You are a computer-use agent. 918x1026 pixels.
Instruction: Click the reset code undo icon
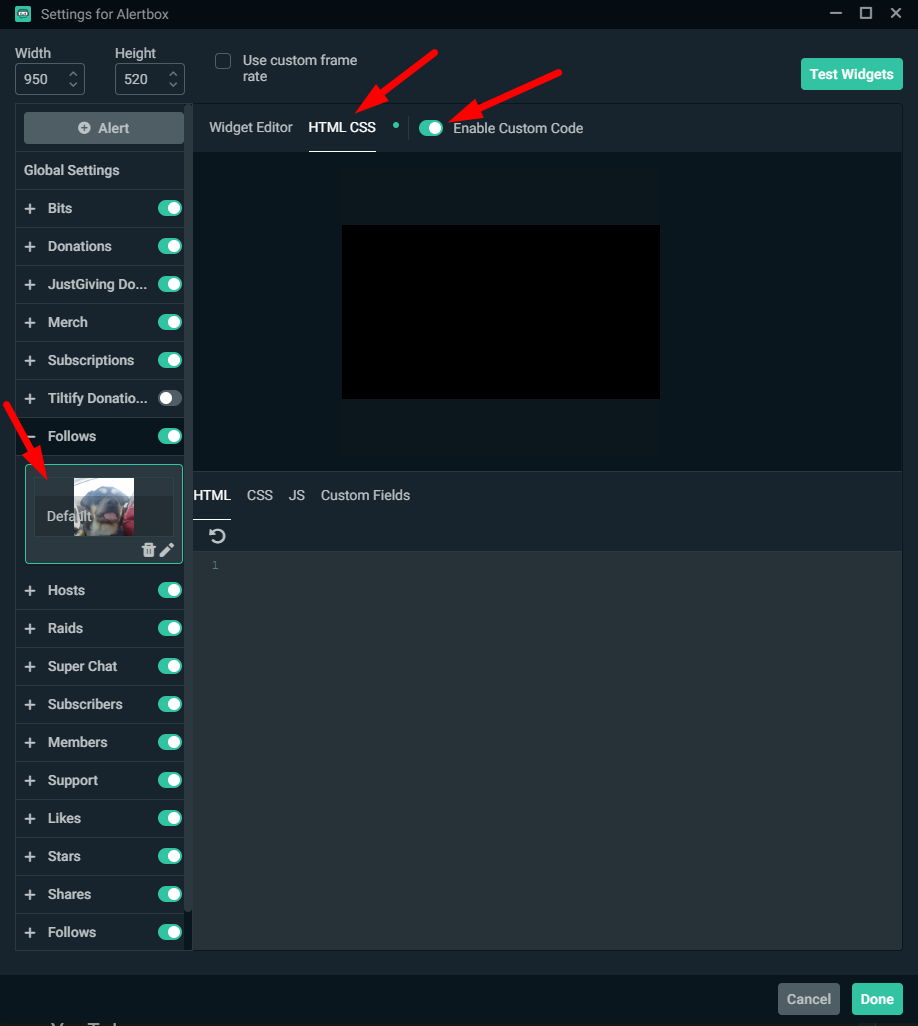pyautogui.click(x=217, y=536)
